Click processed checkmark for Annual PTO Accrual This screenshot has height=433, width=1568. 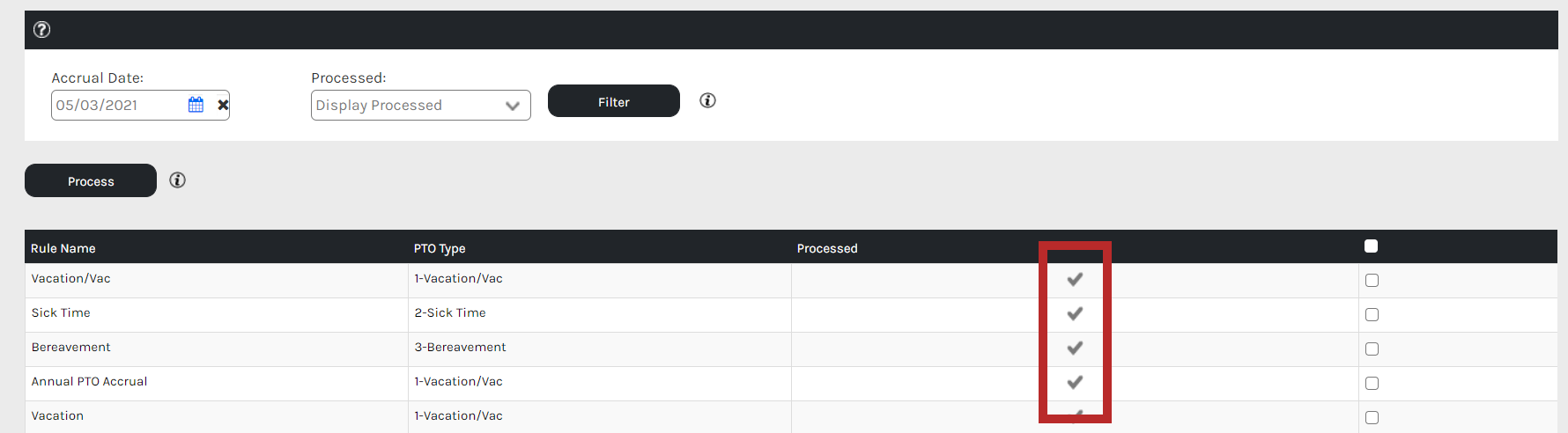(1075, 382)
